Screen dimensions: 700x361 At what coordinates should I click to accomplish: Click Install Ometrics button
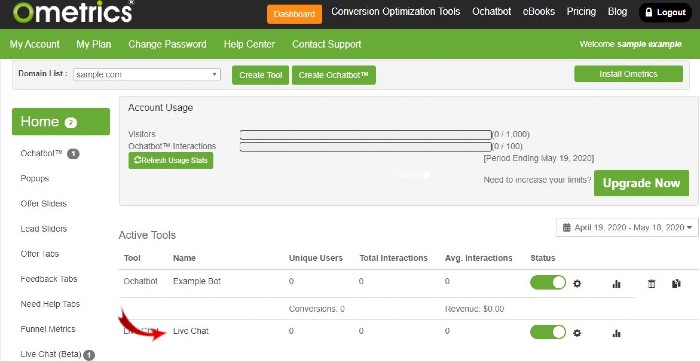point(628,74)
